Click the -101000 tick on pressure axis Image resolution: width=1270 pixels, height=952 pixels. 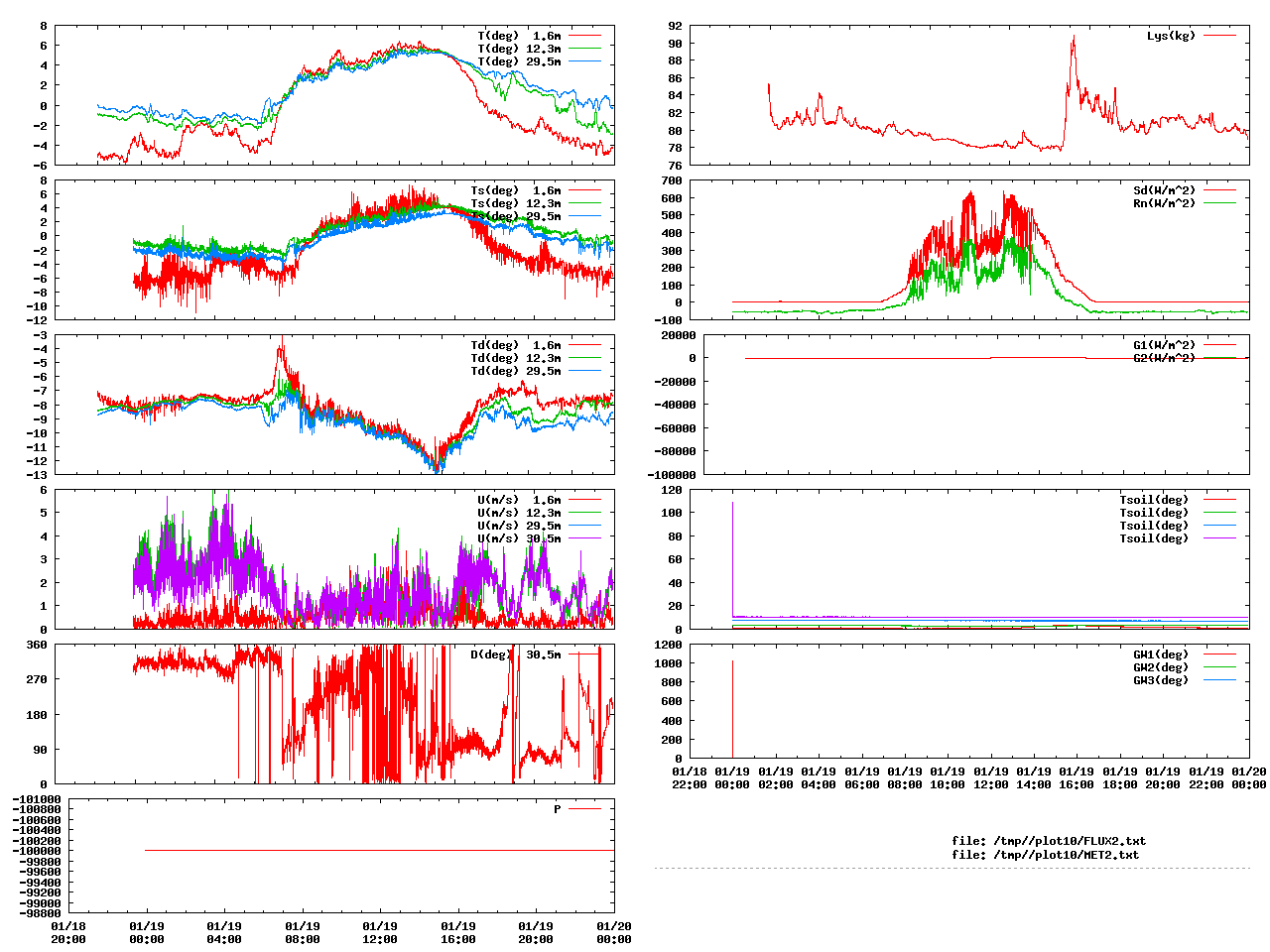[x=37, y=799]
